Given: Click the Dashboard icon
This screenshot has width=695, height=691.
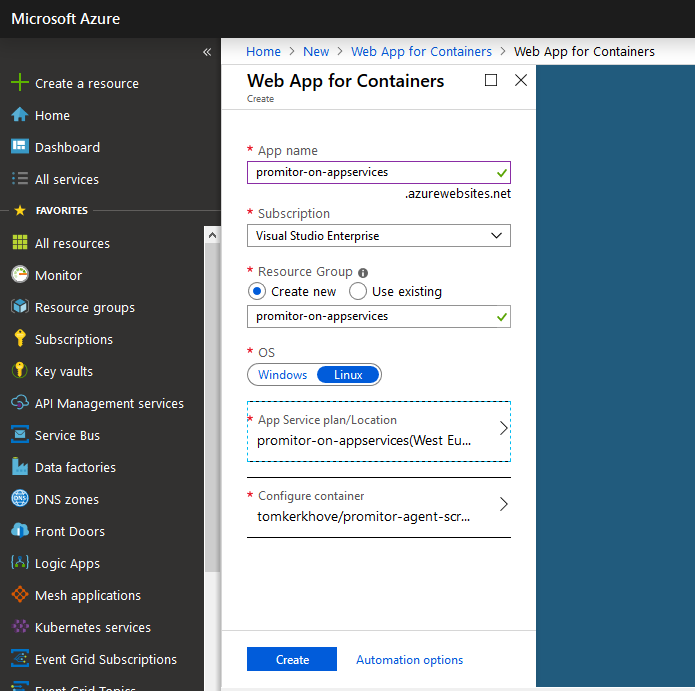Looking at the screenshot, I should (20, 146).
